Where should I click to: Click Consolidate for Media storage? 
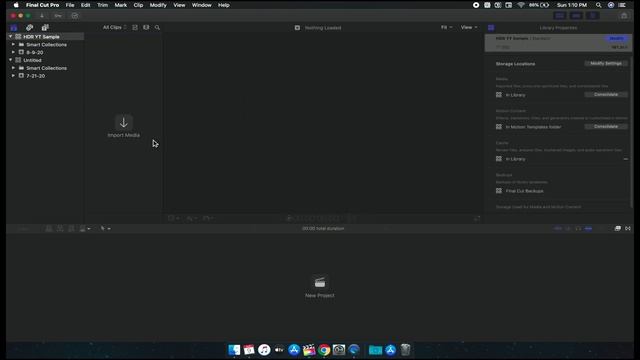(x=606, y=94)
